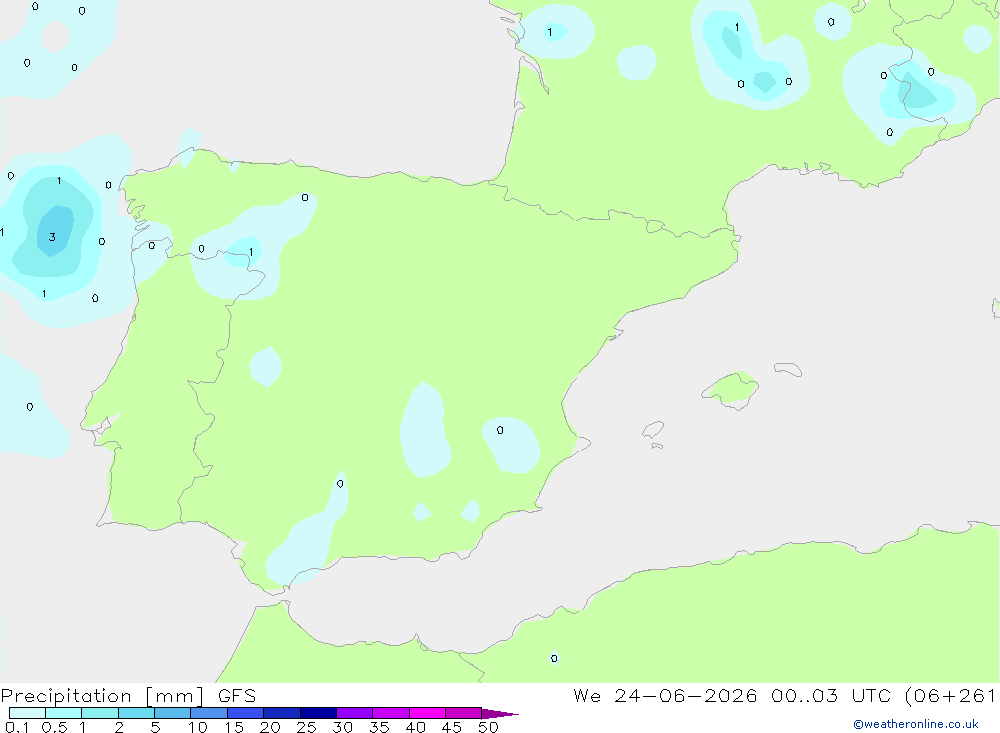Viewport: 1000px width, 733px height.
Task: Click the '25' legend tick label
Action: tap(306, 727)
